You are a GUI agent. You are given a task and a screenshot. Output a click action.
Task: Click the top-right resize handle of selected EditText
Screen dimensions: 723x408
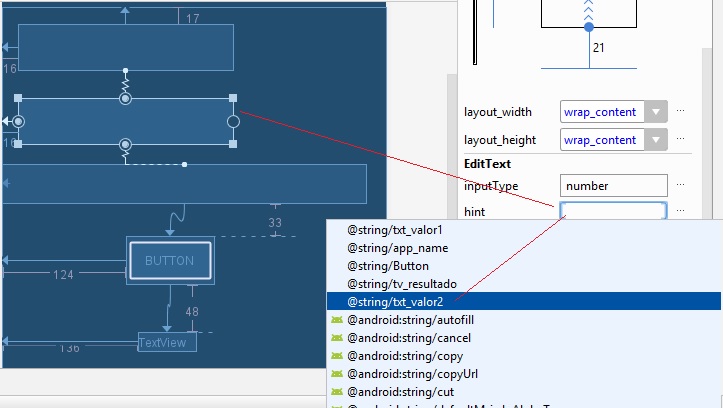[x=233, y=98]
